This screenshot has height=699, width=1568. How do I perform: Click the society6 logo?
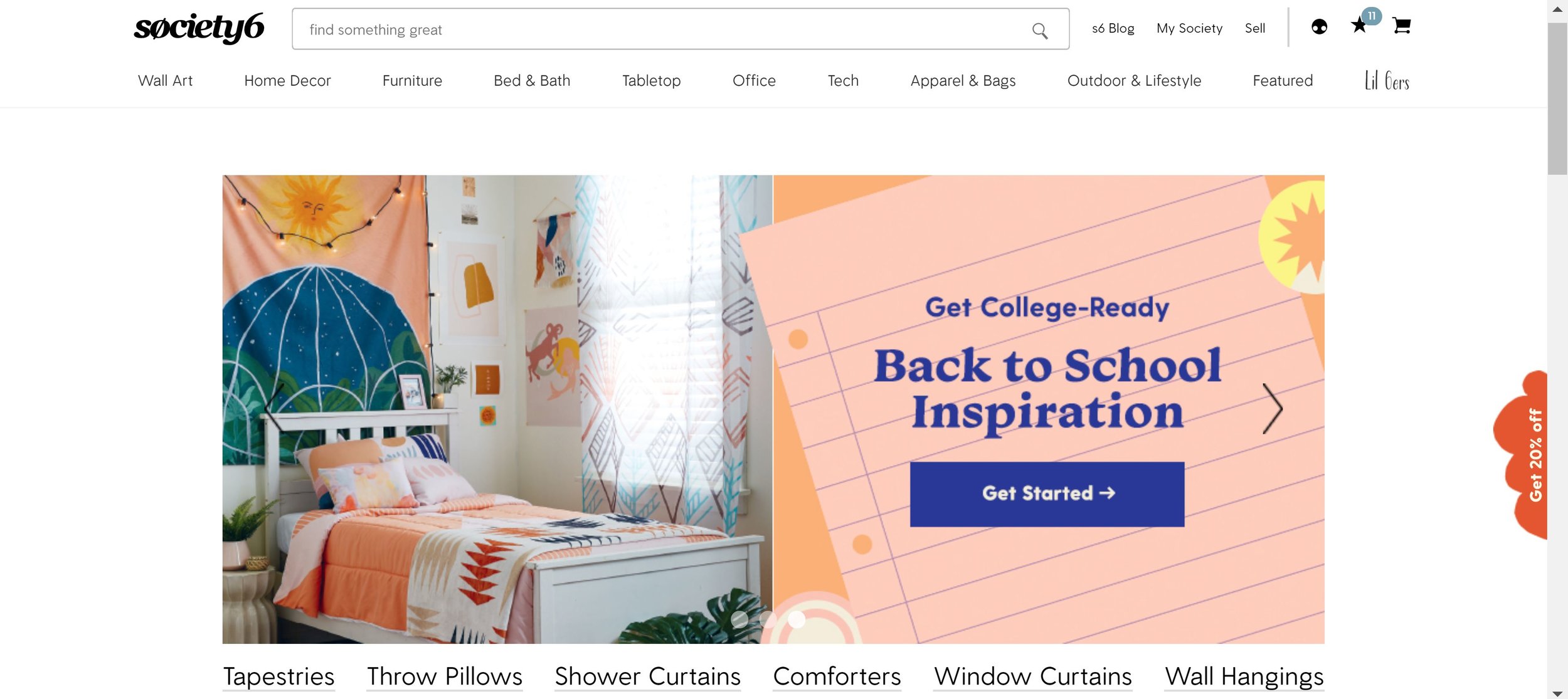tap(199, 27)
